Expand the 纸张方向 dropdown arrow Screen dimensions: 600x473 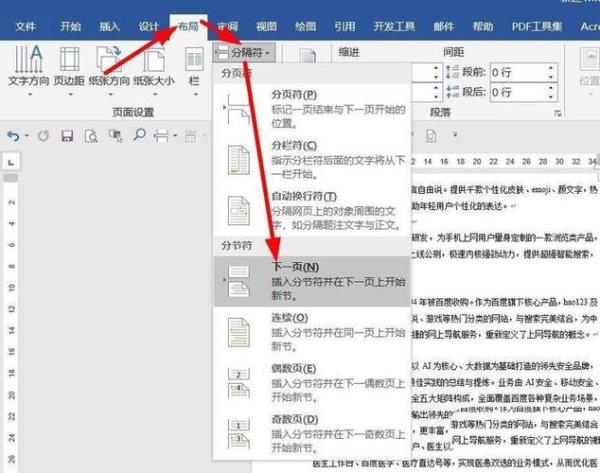coord(110,94)
